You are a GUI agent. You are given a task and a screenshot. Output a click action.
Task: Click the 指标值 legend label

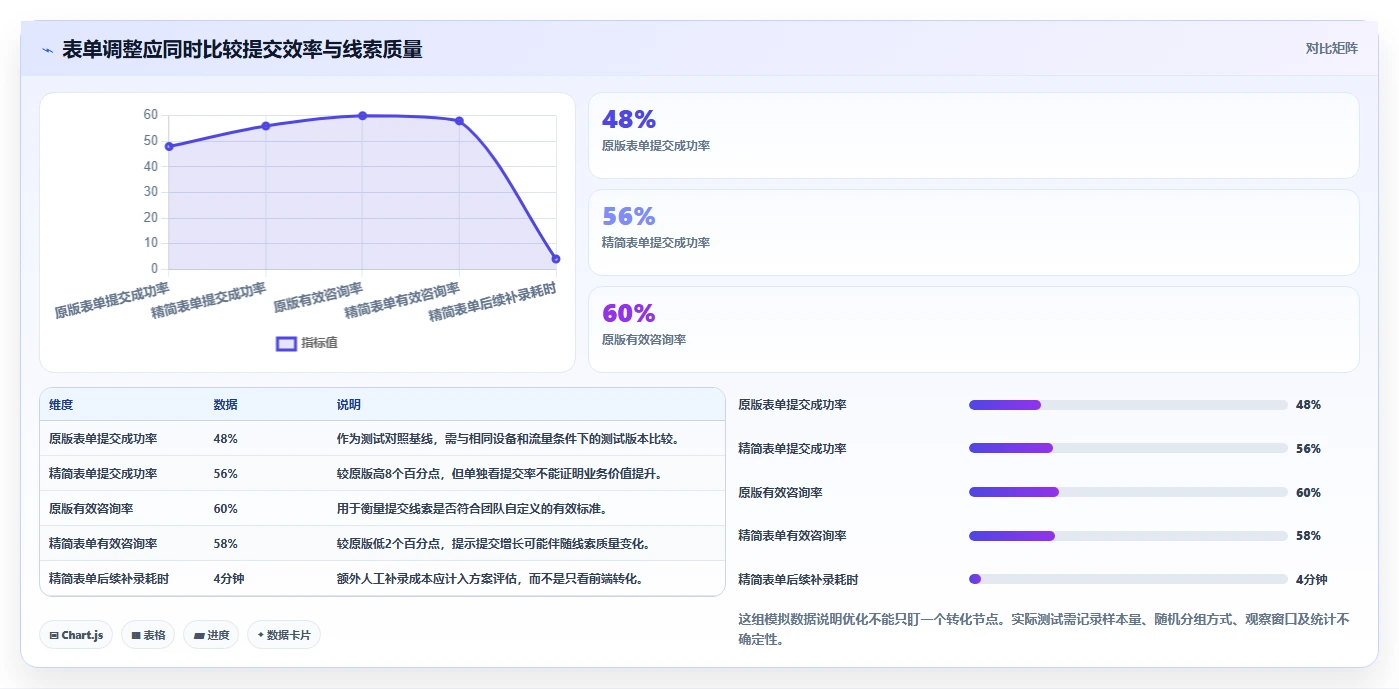pyautogui.click(x=319, y=343)
